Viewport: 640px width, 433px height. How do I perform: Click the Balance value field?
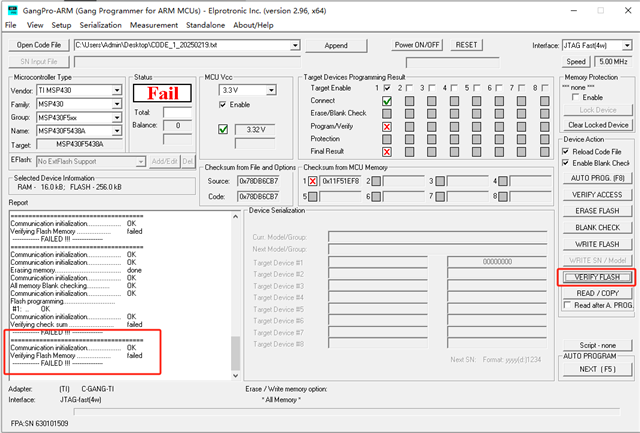178,126
